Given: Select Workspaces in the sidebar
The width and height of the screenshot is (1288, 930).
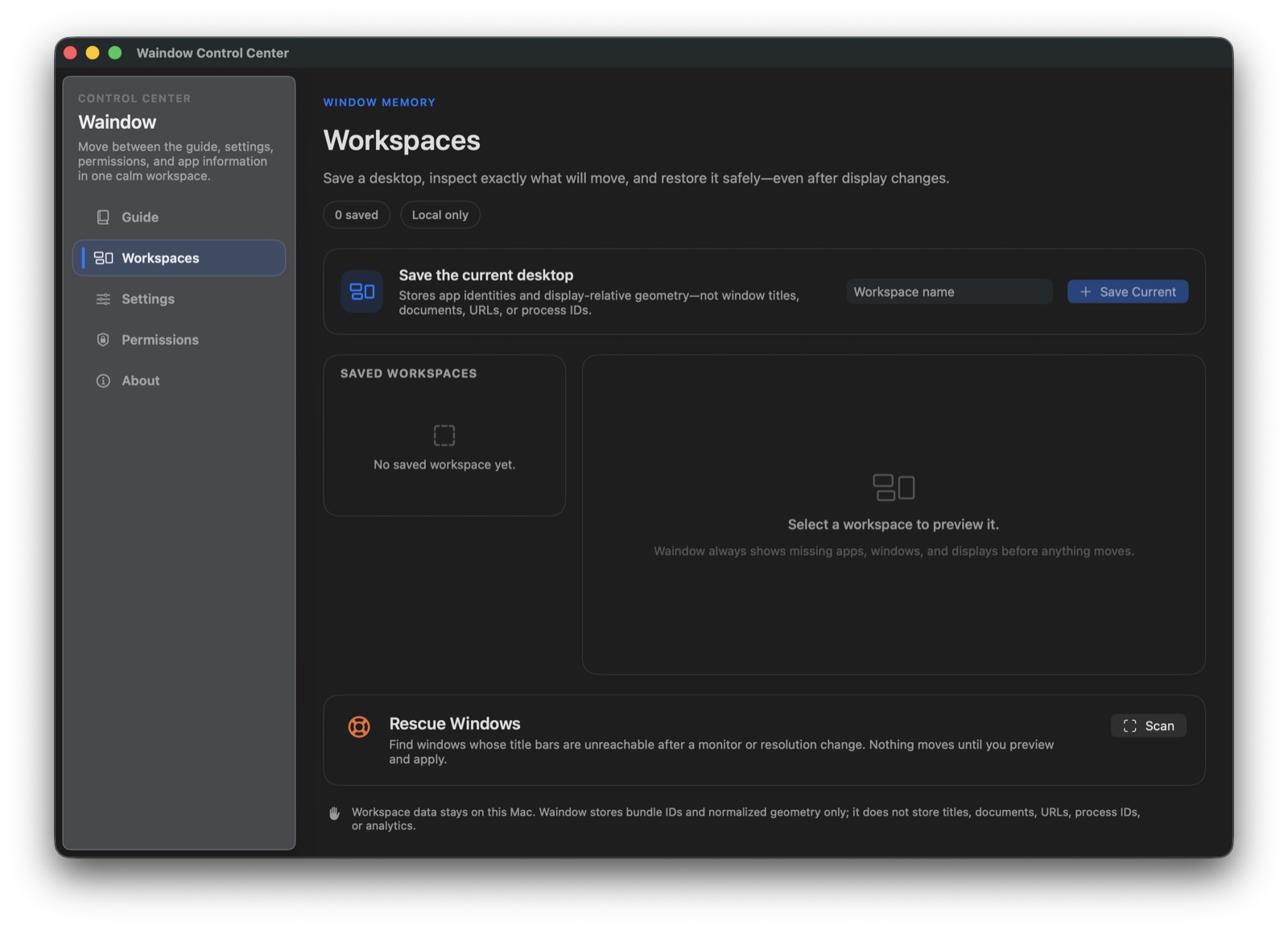Looking at the screenshot, I should tap(179, 258).
